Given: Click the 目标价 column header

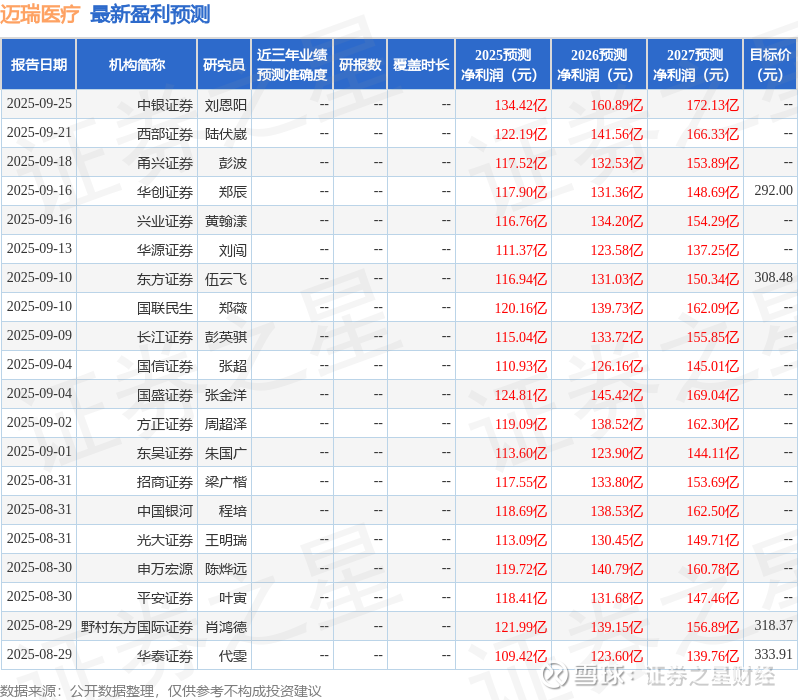Looking at the screenshot, I should 771,64.
